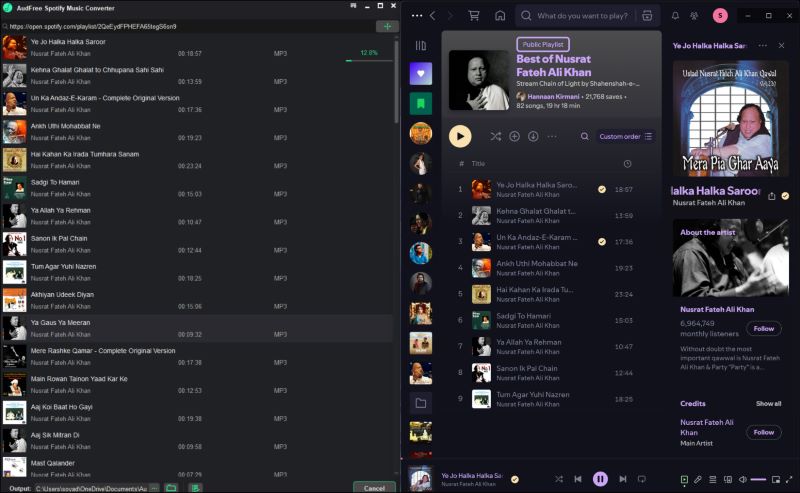Share the song from Now Playing panel
800x493 pixels.
coord(771,196)
